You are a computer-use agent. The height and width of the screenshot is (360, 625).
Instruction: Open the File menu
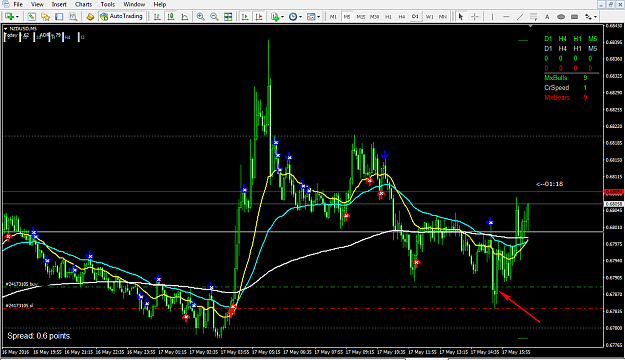18,4
